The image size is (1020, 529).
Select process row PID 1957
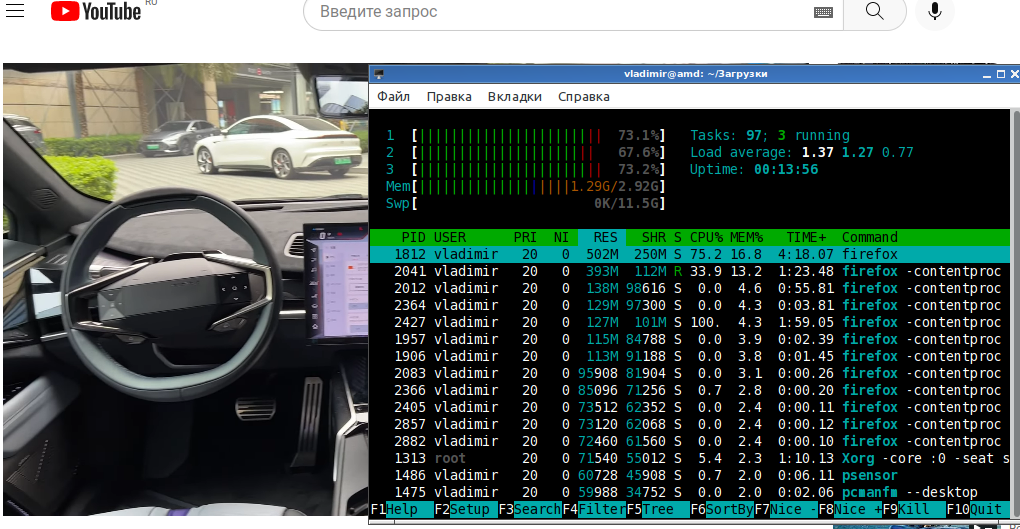690,339
